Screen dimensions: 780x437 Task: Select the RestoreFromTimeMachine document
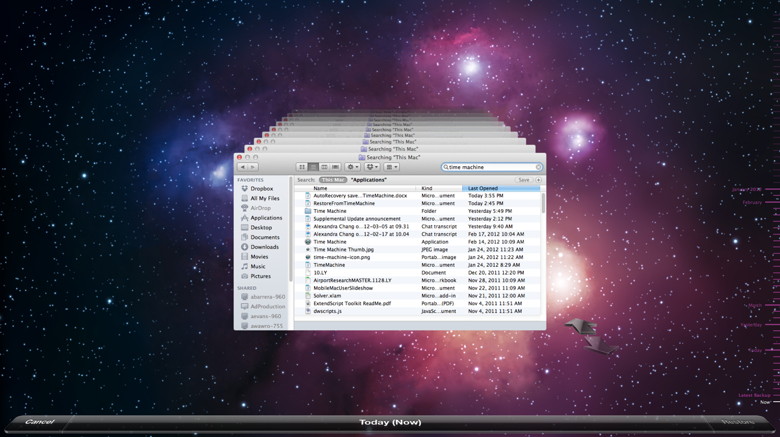pyautogui.click(x=417, y=204)
